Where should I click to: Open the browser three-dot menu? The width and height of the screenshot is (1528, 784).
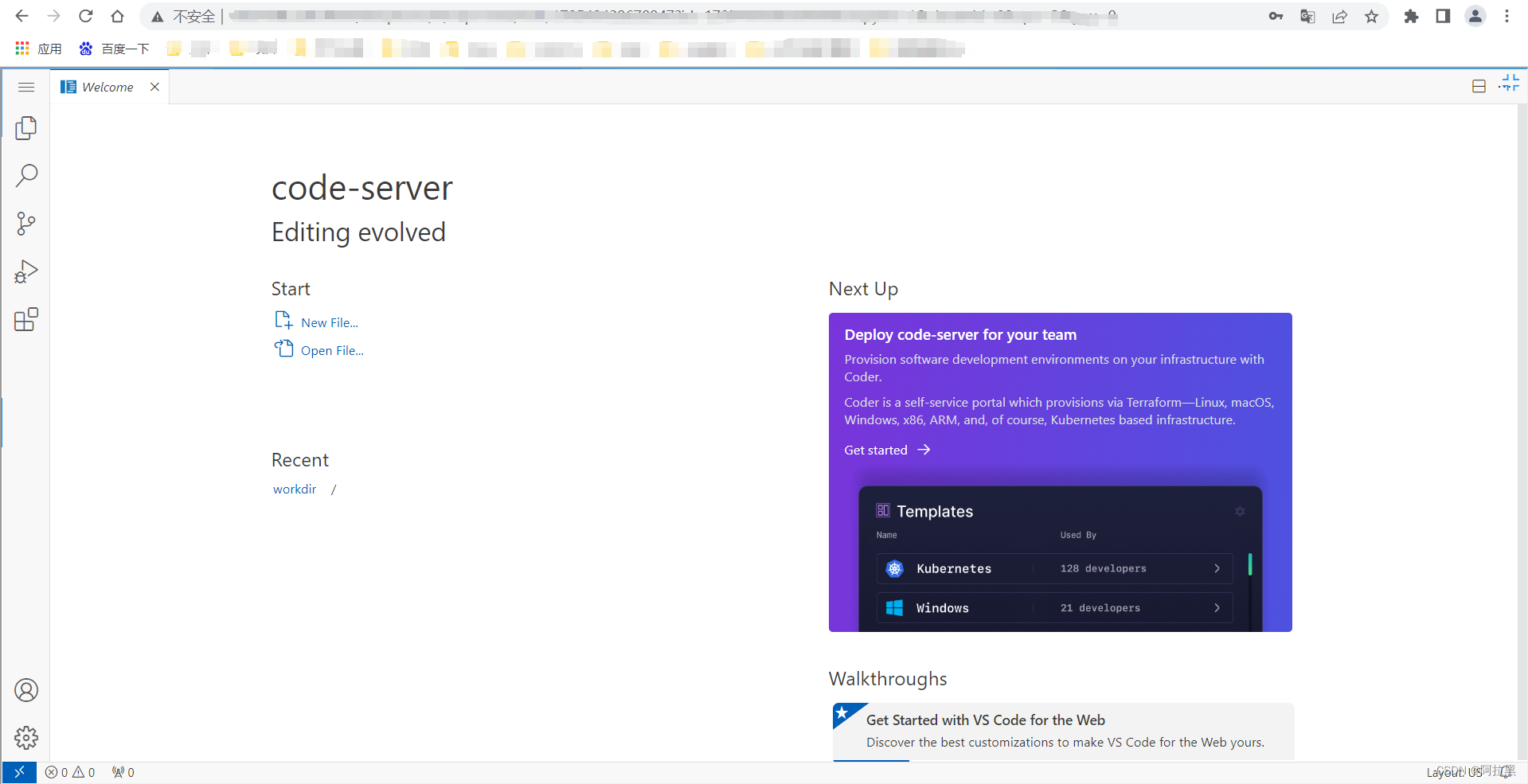click(x=1507, y=16)
